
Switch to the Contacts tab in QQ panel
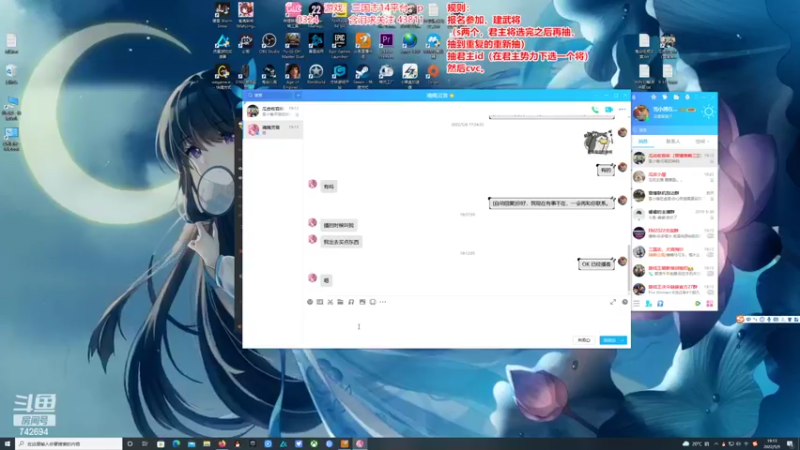[x=673, y=141]
